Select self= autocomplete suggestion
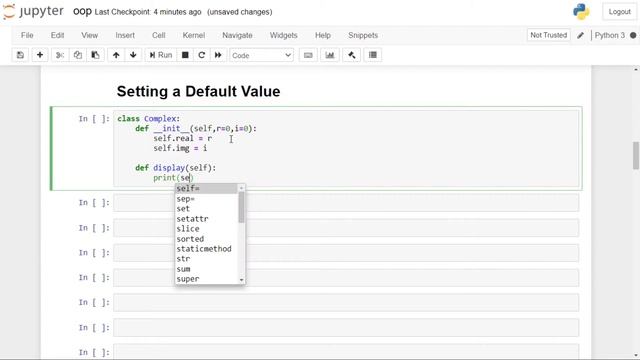 click(207, 189)
